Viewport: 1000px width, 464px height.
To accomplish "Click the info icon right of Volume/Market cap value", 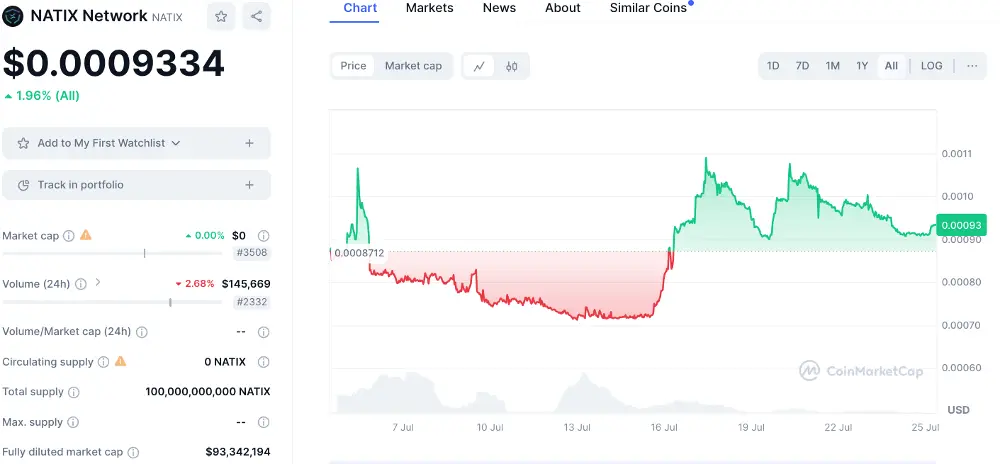I will pos(263,332).
